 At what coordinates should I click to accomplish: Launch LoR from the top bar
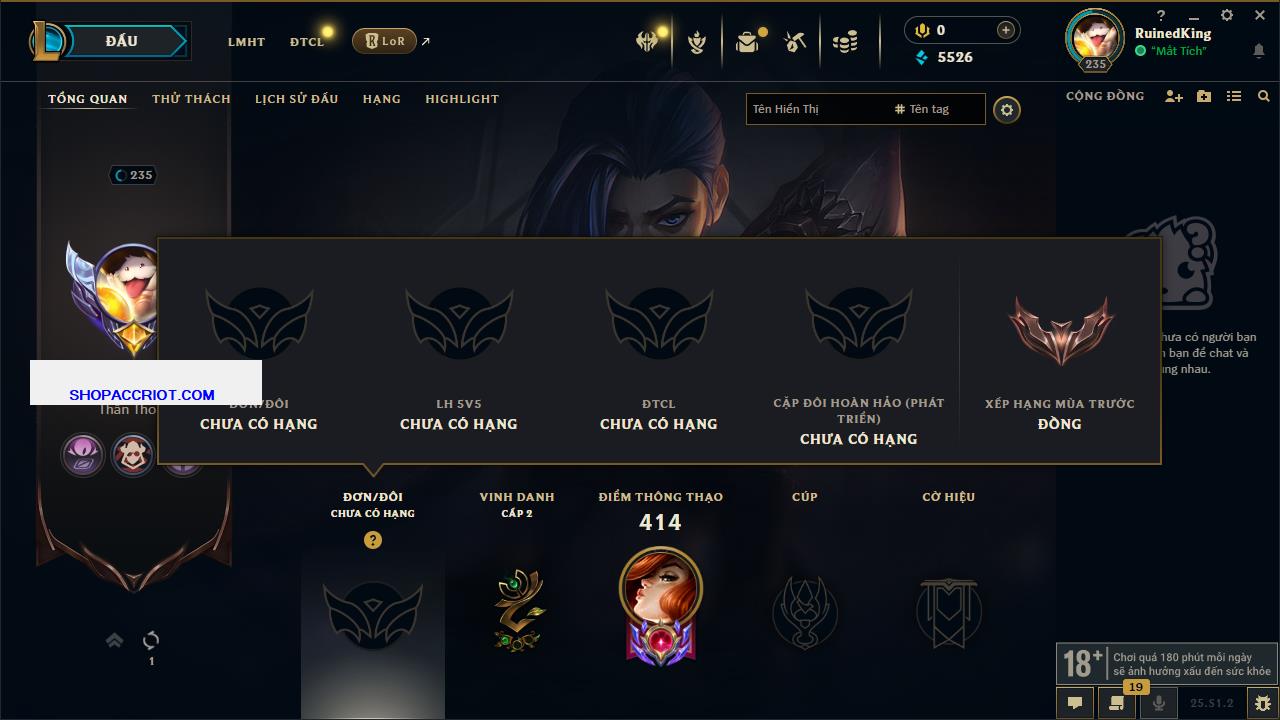click(384, 41)
